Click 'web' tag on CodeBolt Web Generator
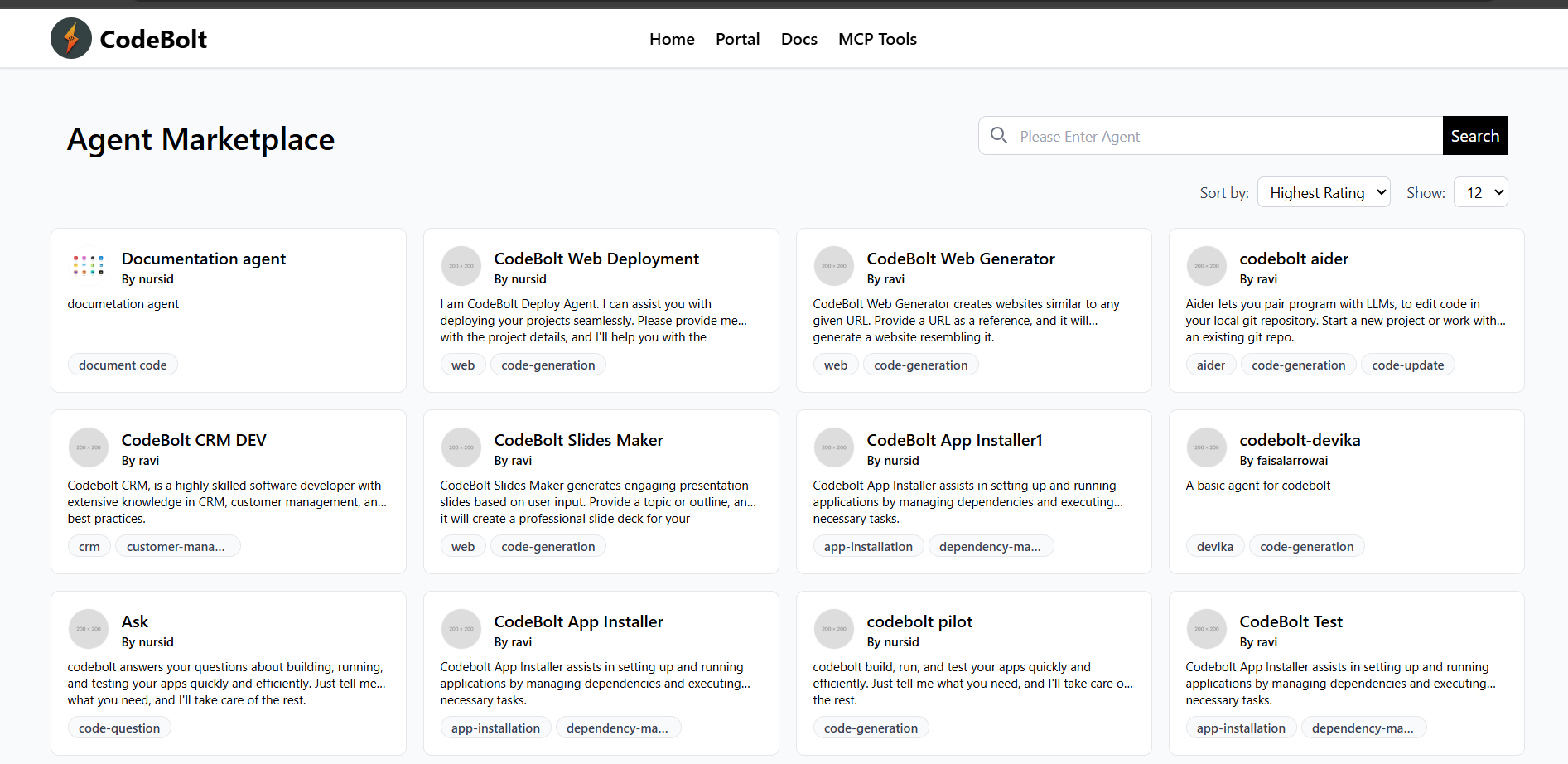This screenshot has width=1568, height=764. [836, 365]
